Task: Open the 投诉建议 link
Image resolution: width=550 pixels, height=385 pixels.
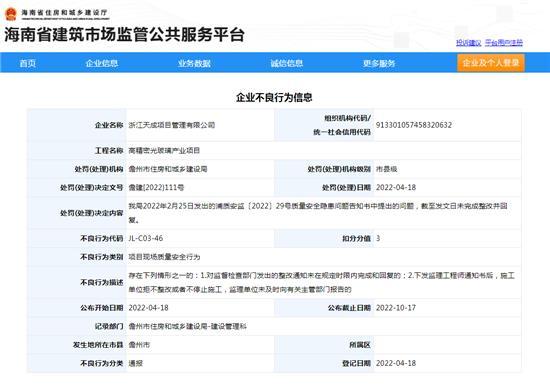Action: click(469, 42)
